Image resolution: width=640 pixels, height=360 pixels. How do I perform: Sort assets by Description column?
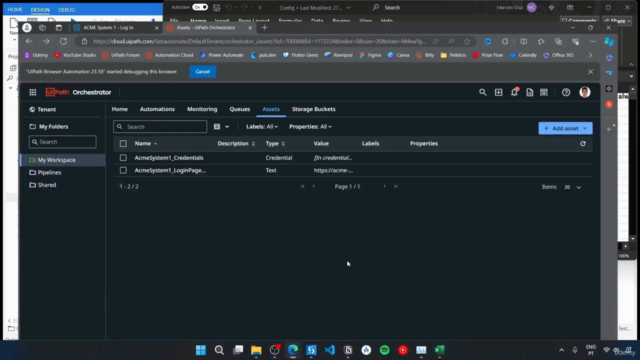click(x=236, y=144)
